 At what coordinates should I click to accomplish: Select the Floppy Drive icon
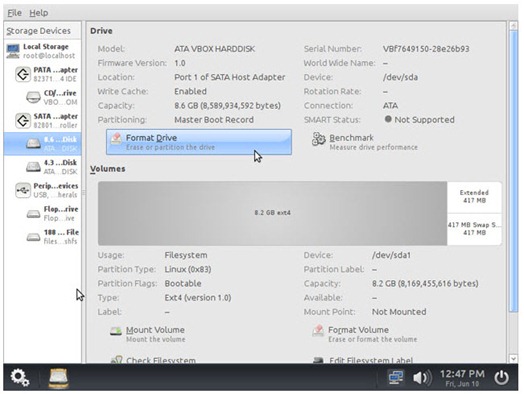click(x=33, y=213)
